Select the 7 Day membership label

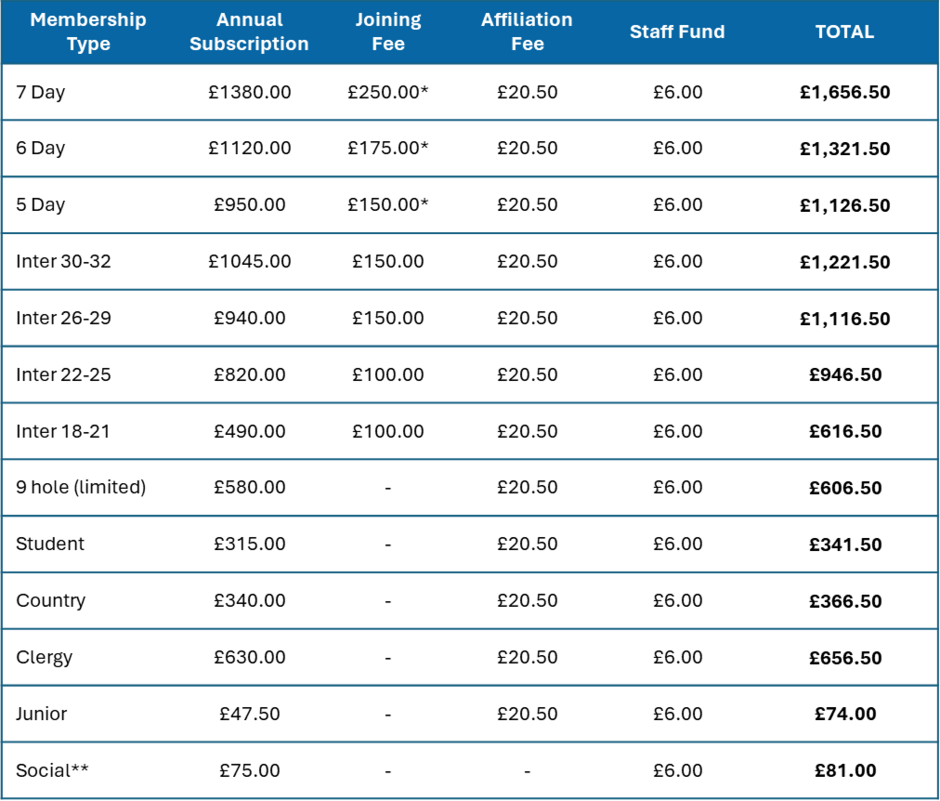(41, 92)
